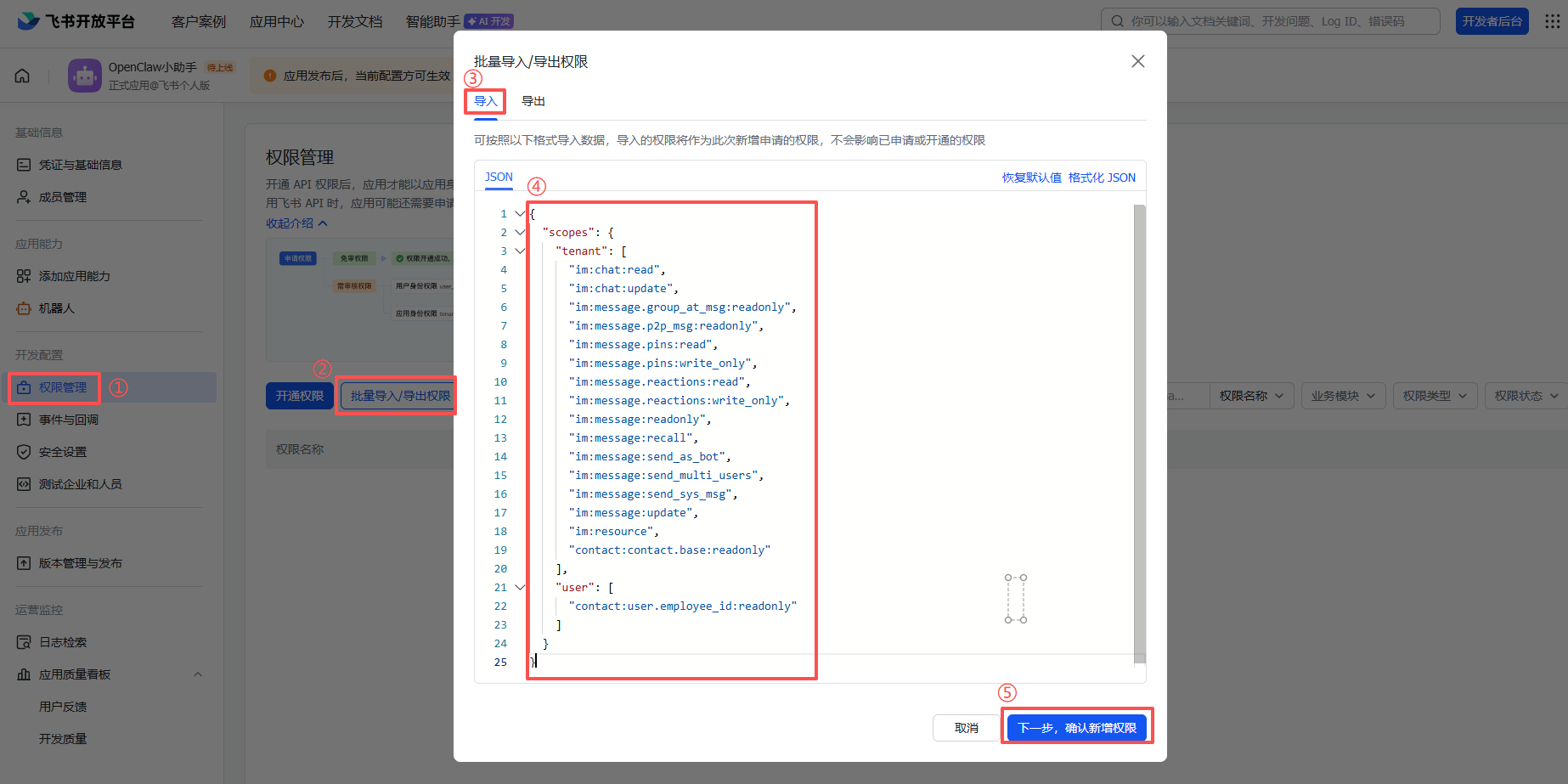
Task: Collapse the 收起介绍 section
Action: 296,223
